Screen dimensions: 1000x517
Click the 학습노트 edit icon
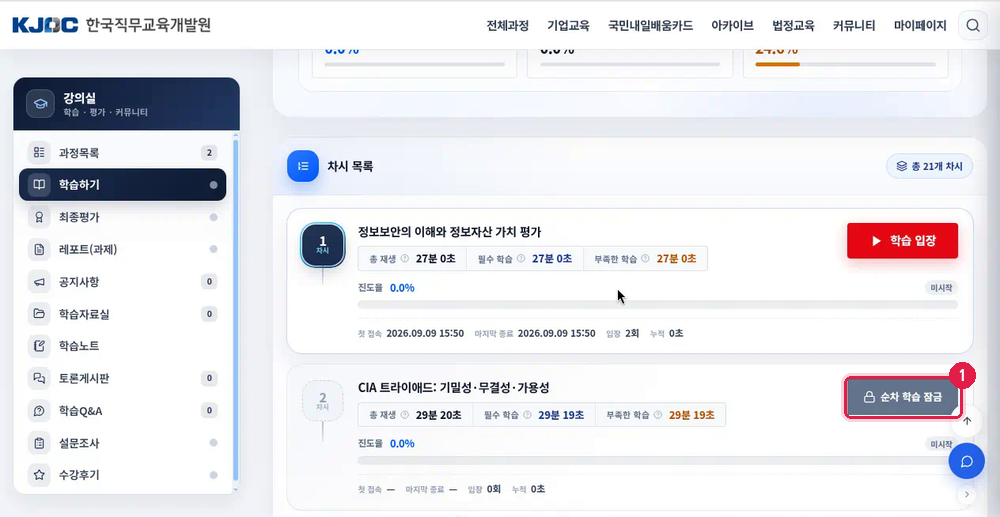pos(39,346)
